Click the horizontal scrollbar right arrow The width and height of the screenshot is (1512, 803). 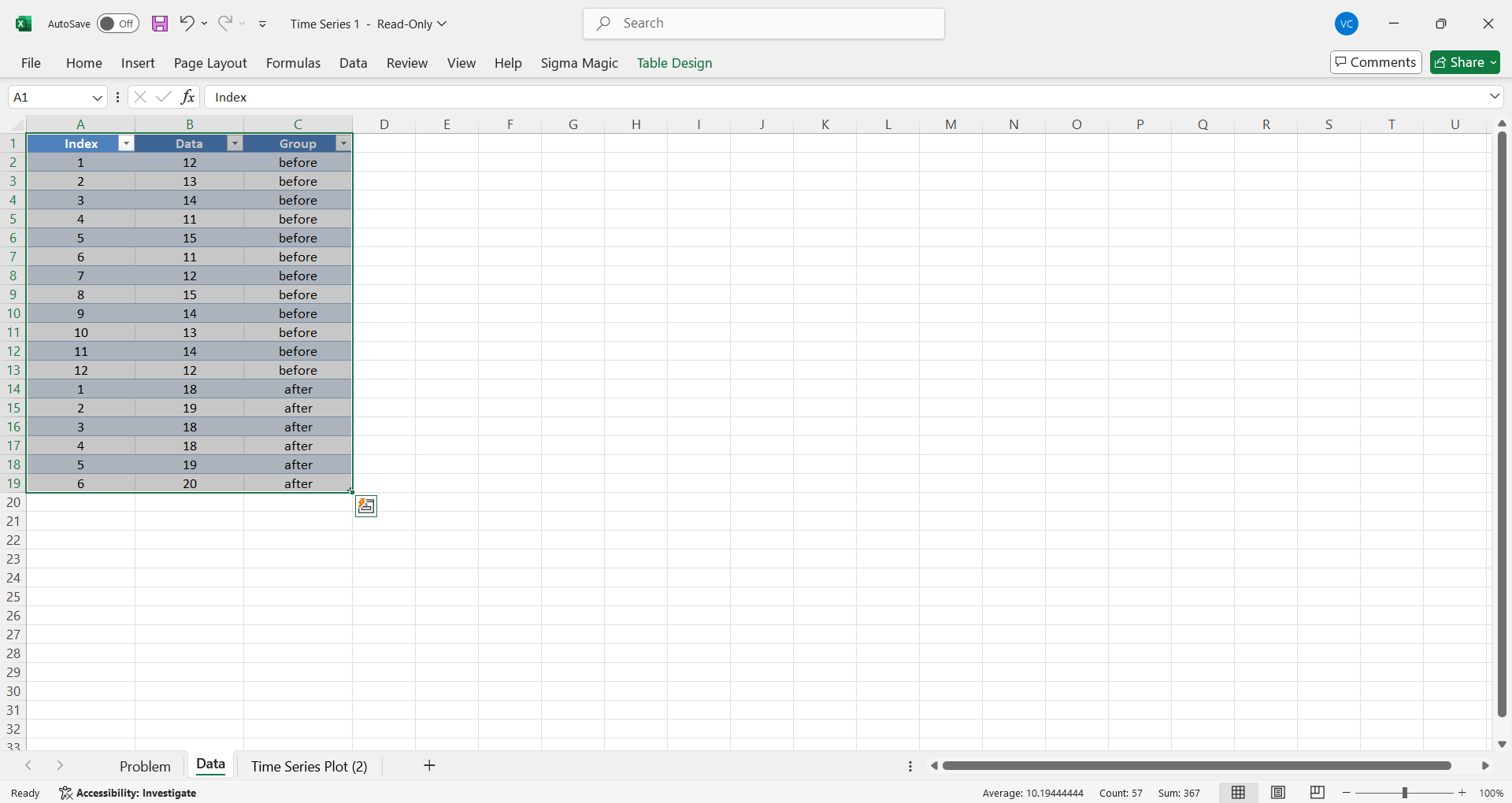pyautogui.click(x=1485, y=766)
